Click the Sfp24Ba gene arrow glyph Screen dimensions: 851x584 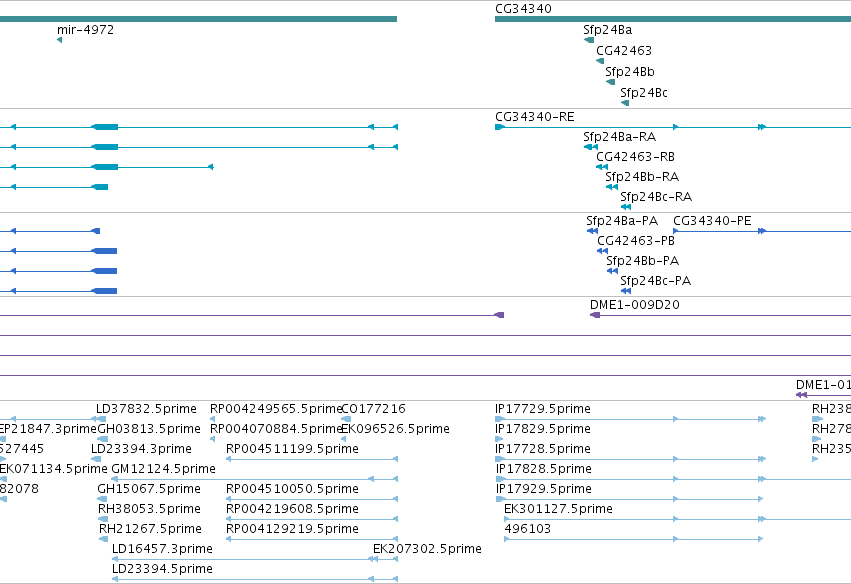click(x=589, y=40)
